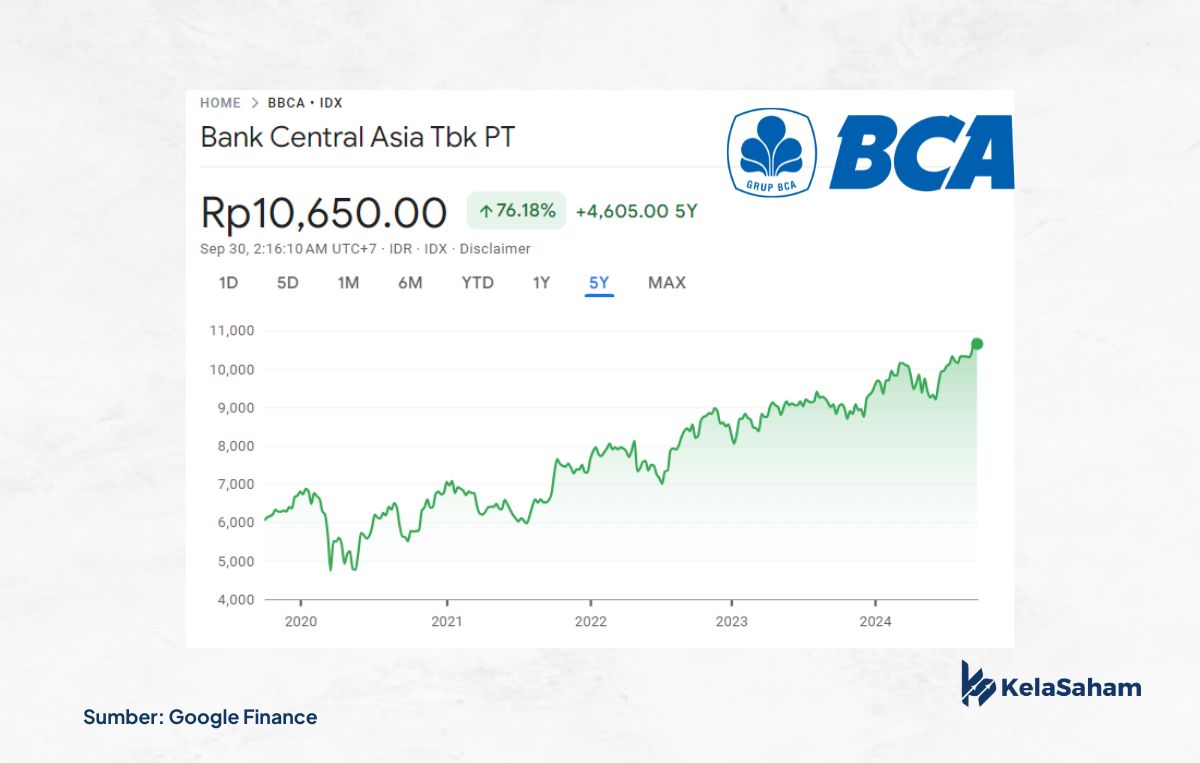Click the Rp10,650.00 price value
The width and height of the screenshot is (1200, 763).
click(324, 213)
